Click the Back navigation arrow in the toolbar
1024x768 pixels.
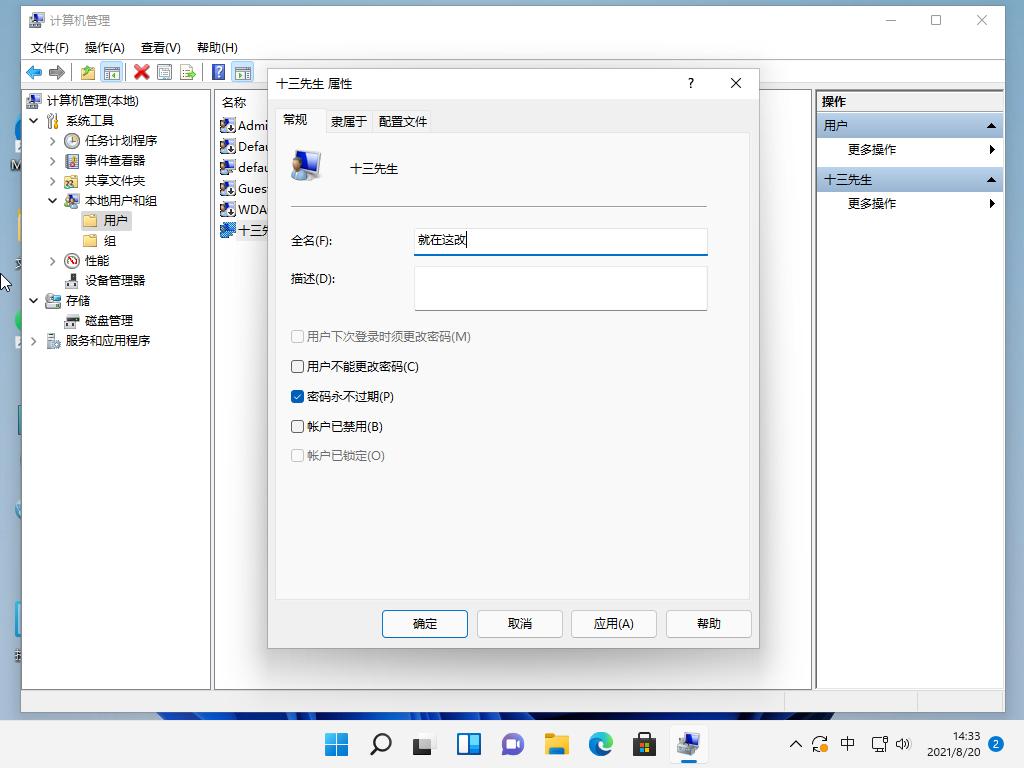point(33,72)
